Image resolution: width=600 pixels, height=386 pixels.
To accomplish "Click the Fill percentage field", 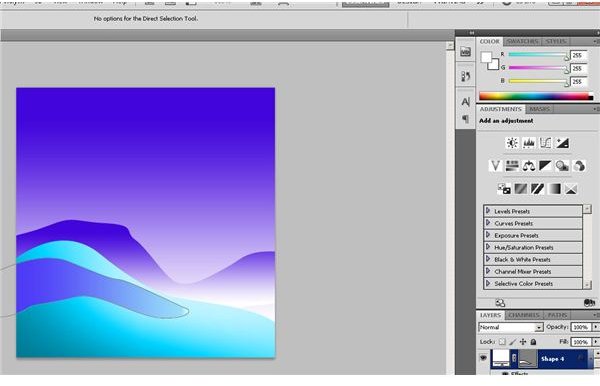I will [581, 342].
